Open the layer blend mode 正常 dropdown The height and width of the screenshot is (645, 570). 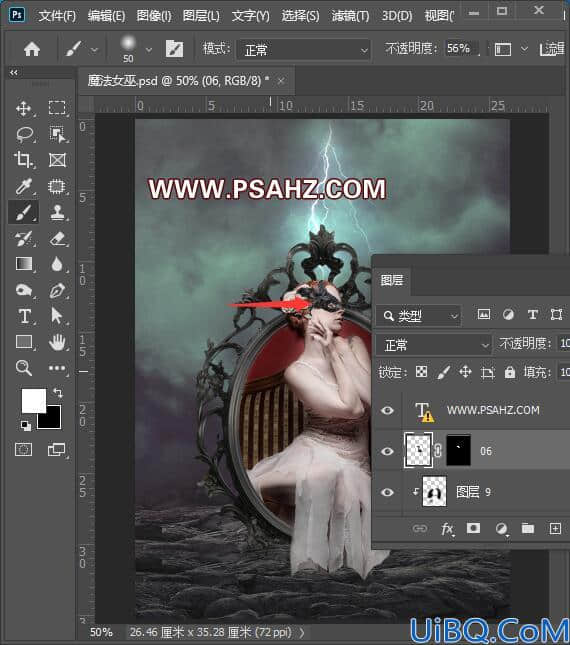point(433,345)
